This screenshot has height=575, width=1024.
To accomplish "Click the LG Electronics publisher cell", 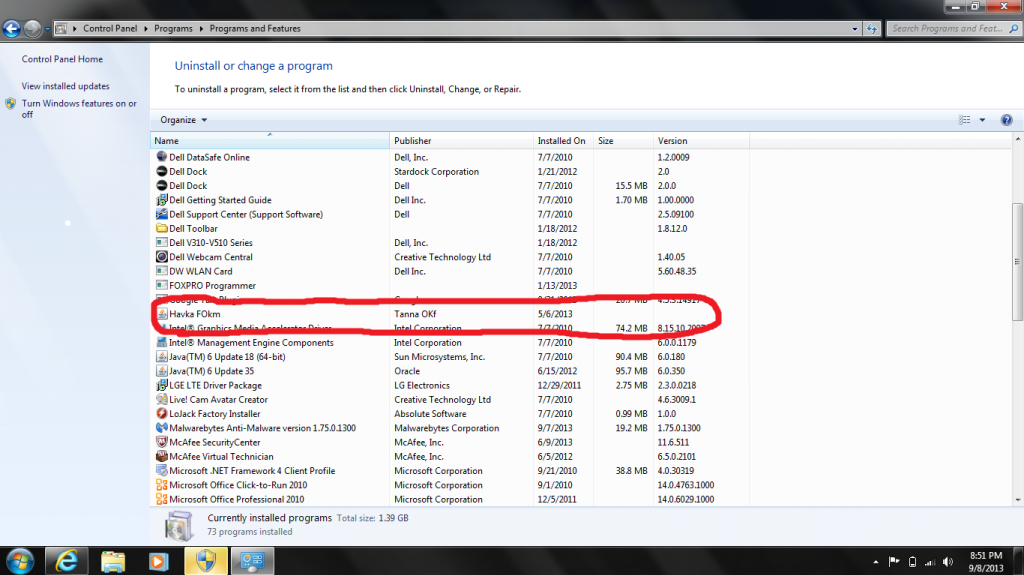I will click(x=422, y=386).
